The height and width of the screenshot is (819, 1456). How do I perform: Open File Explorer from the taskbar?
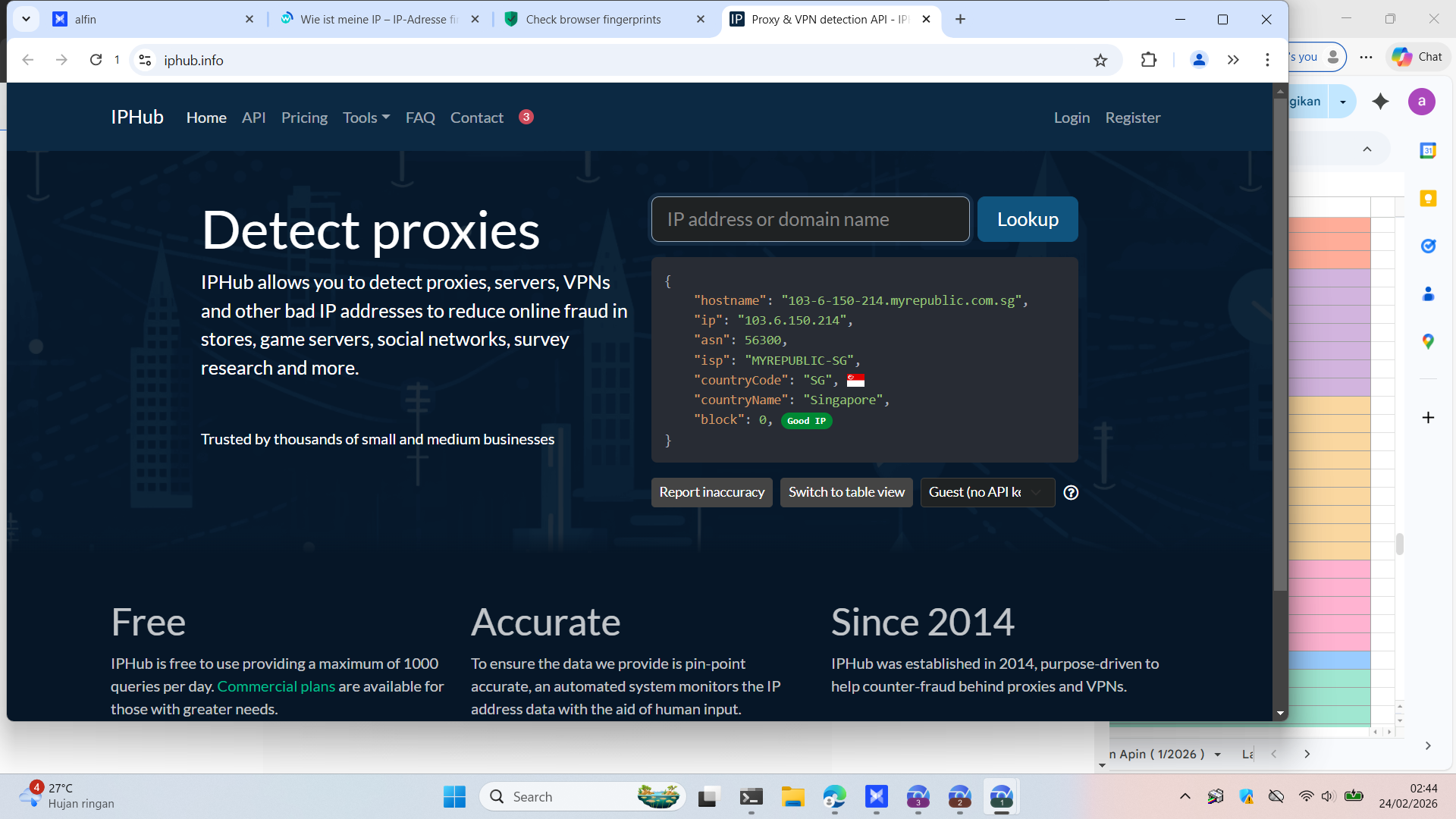793,797
